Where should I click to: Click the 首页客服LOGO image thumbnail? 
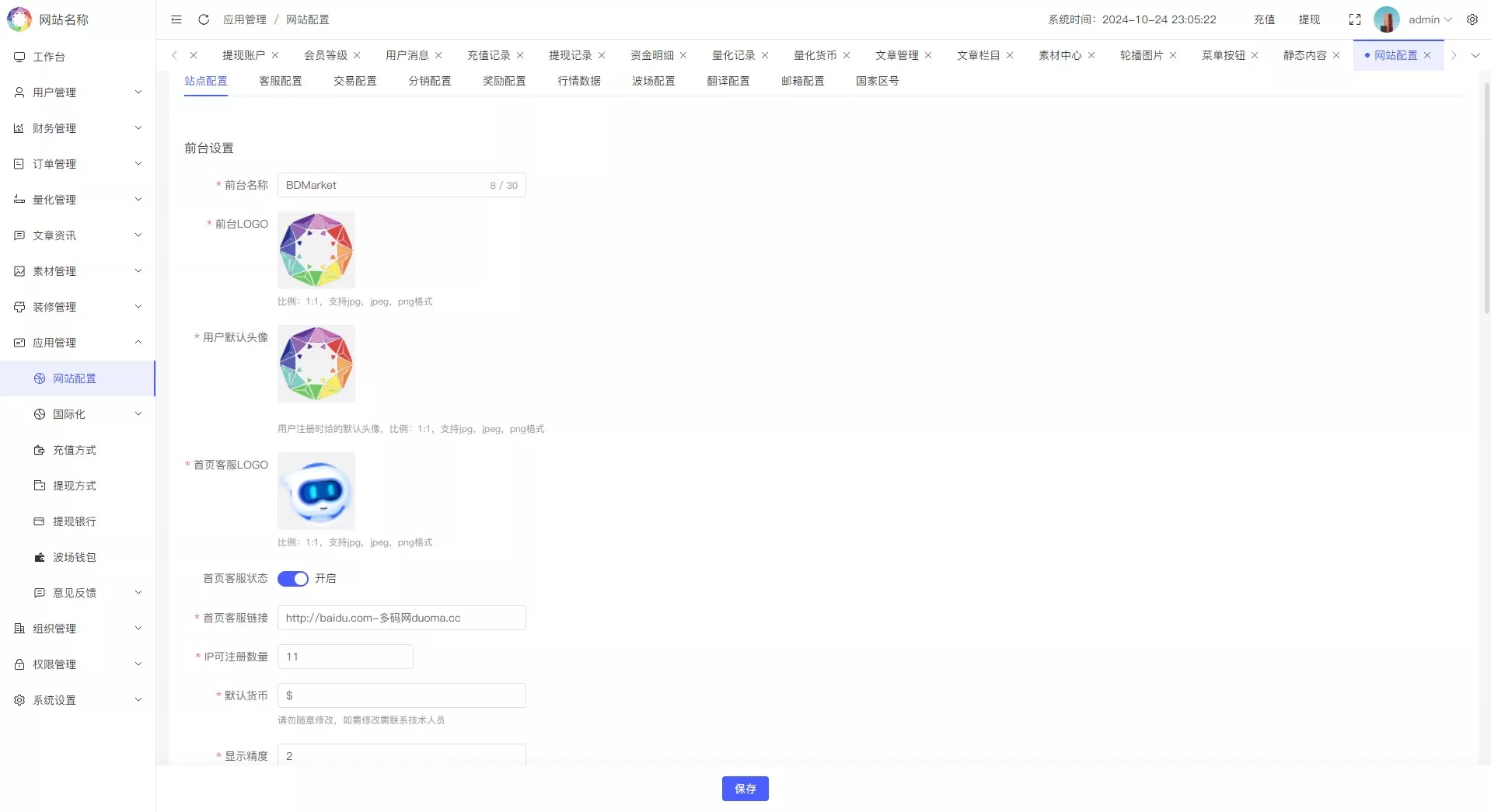tap(316, 490)
